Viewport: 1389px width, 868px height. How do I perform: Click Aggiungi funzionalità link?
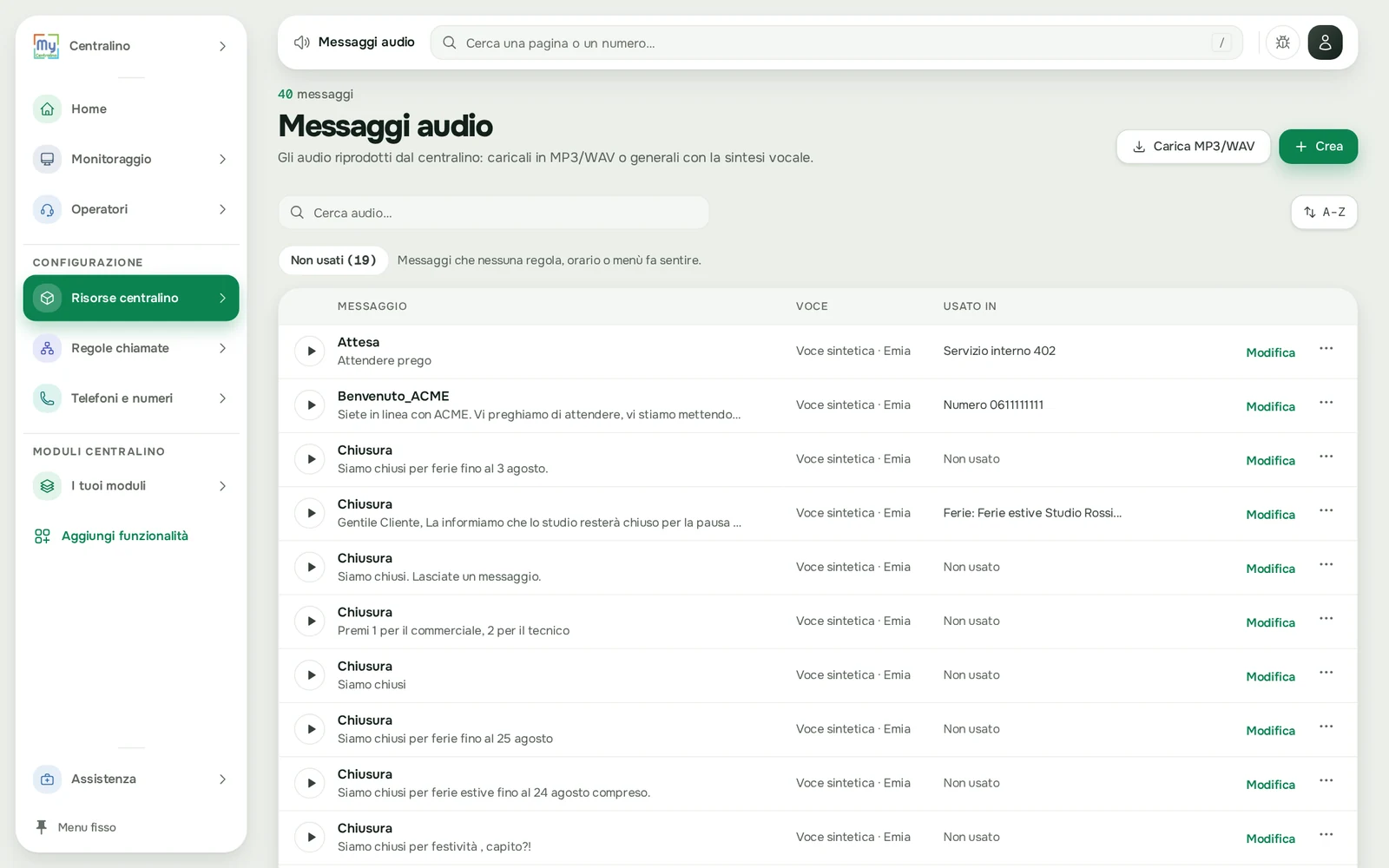pos(111,536)
